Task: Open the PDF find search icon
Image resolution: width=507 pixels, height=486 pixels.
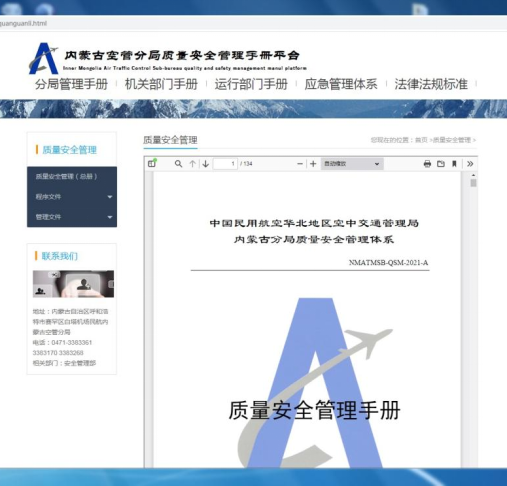Action: [178, 164]
